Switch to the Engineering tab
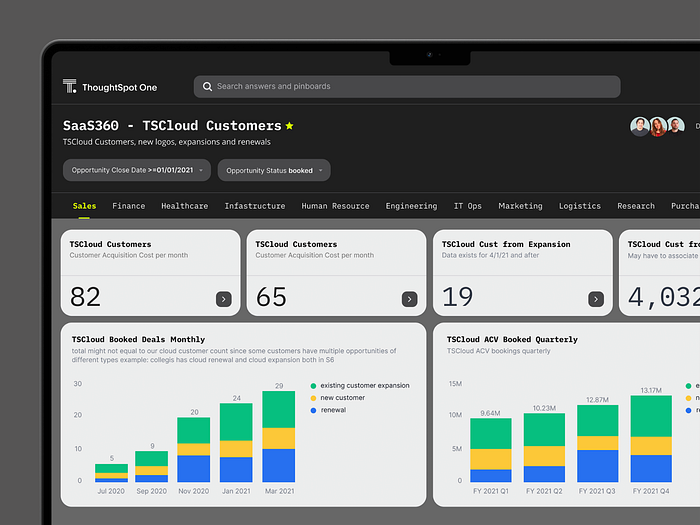Viewport: 700px width, 525px height. [411, 206]
